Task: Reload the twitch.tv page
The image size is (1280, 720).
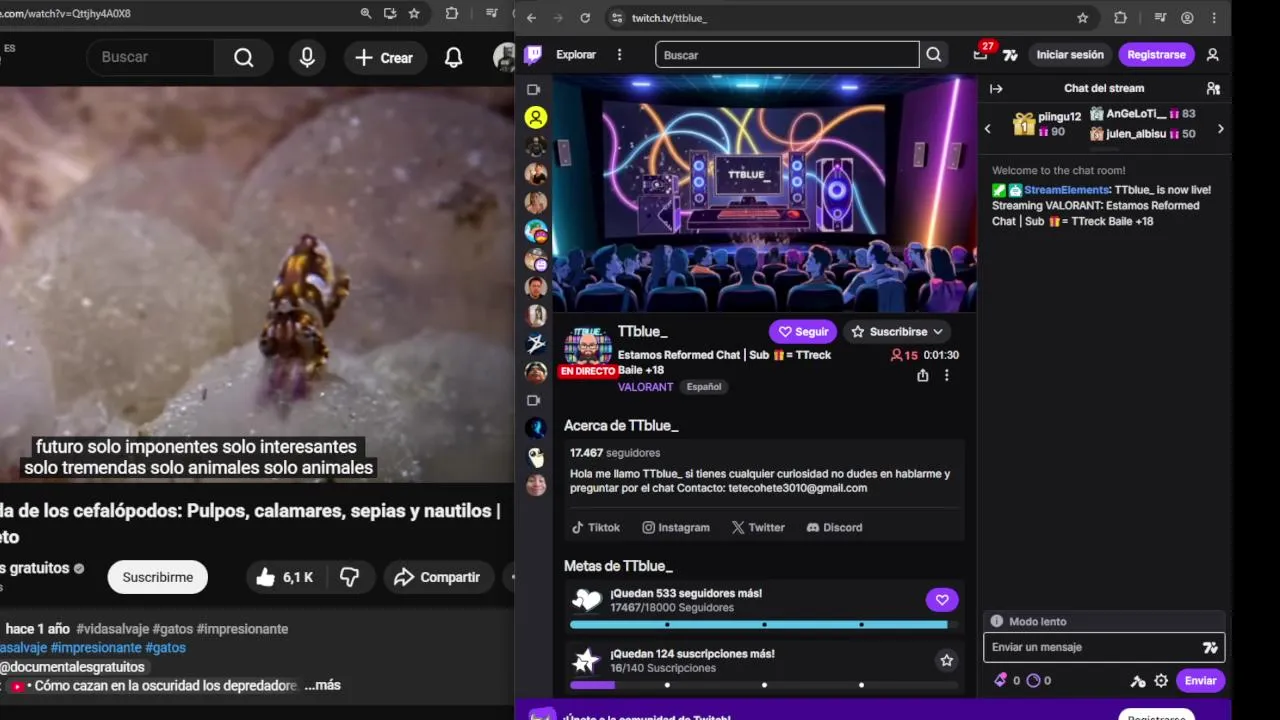Action: (x=585, y=18)
